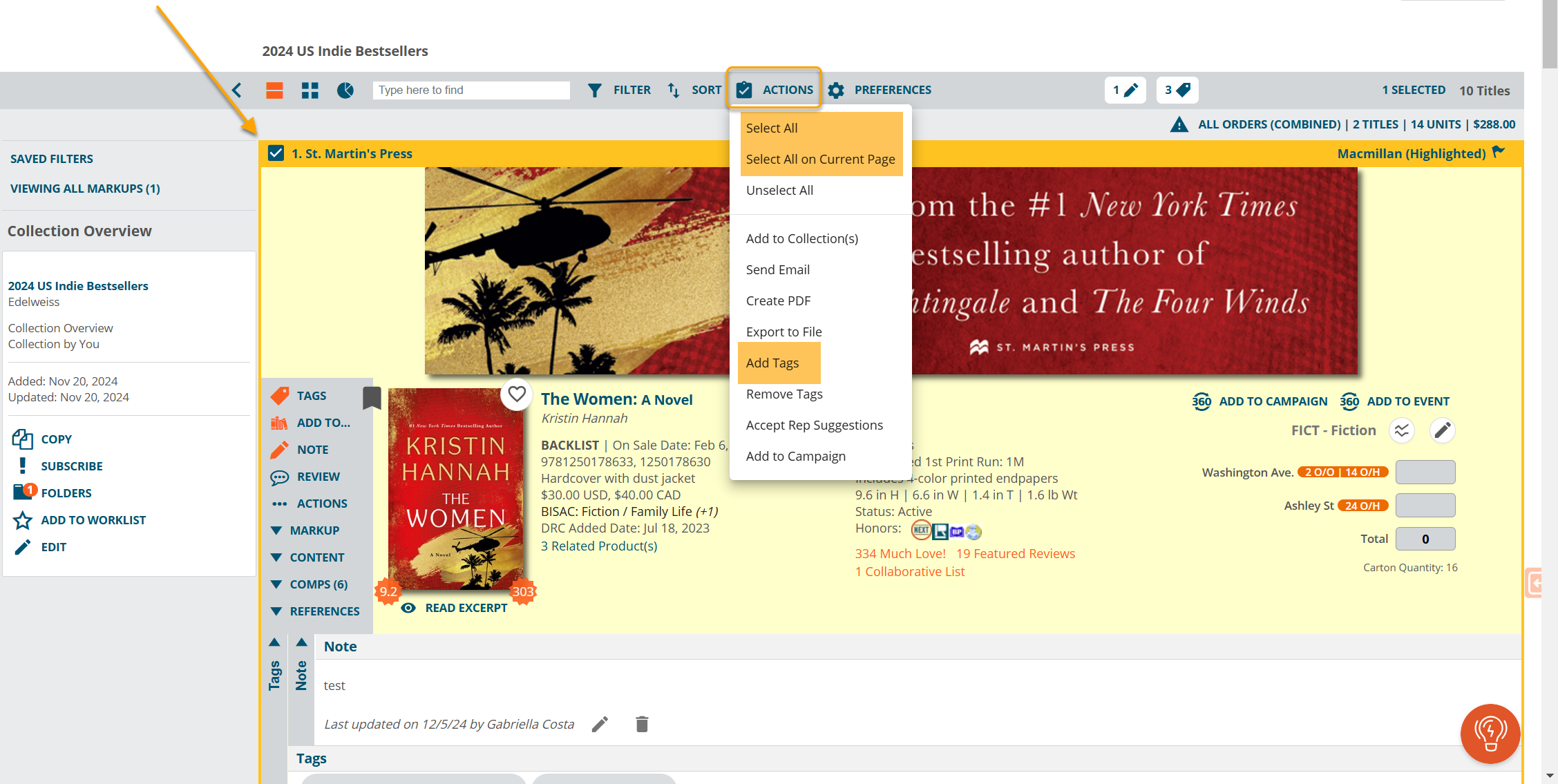Collapse the Tags panel arrow
The image size is (1558, 784).
coord(274,642)
